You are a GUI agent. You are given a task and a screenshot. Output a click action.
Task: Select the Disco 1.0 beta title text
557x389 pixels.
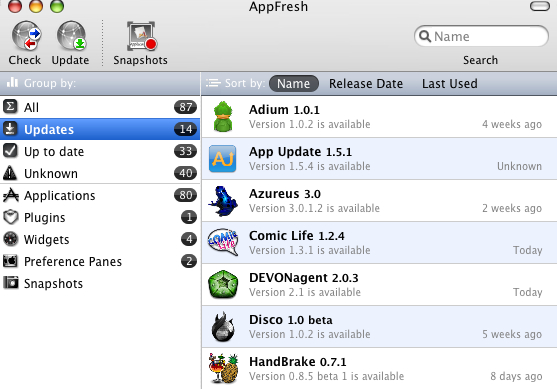click(291, 320)
